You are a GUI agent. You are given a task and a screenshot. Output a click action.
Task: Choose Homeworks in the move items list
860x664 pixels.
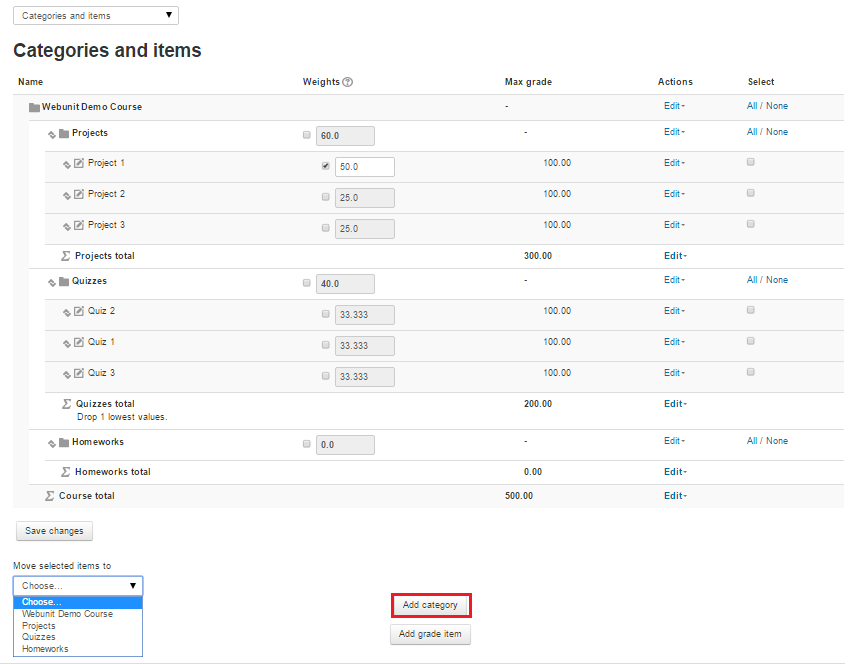[x=45, y=649]
